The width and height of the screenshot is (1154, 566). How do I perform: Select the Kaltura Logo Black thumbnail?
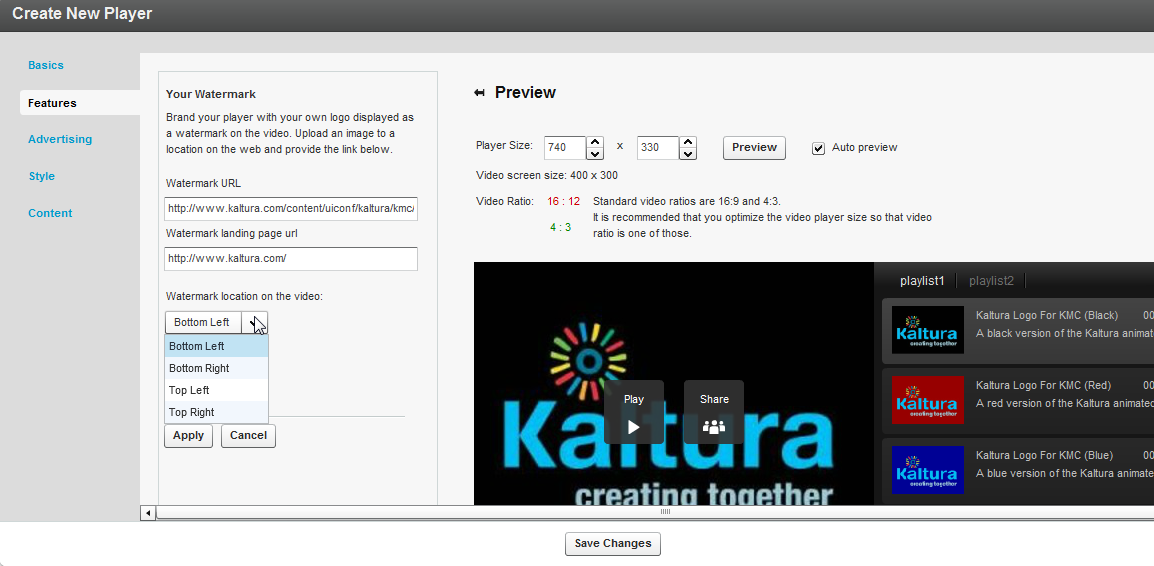click(x=927, y=330)
